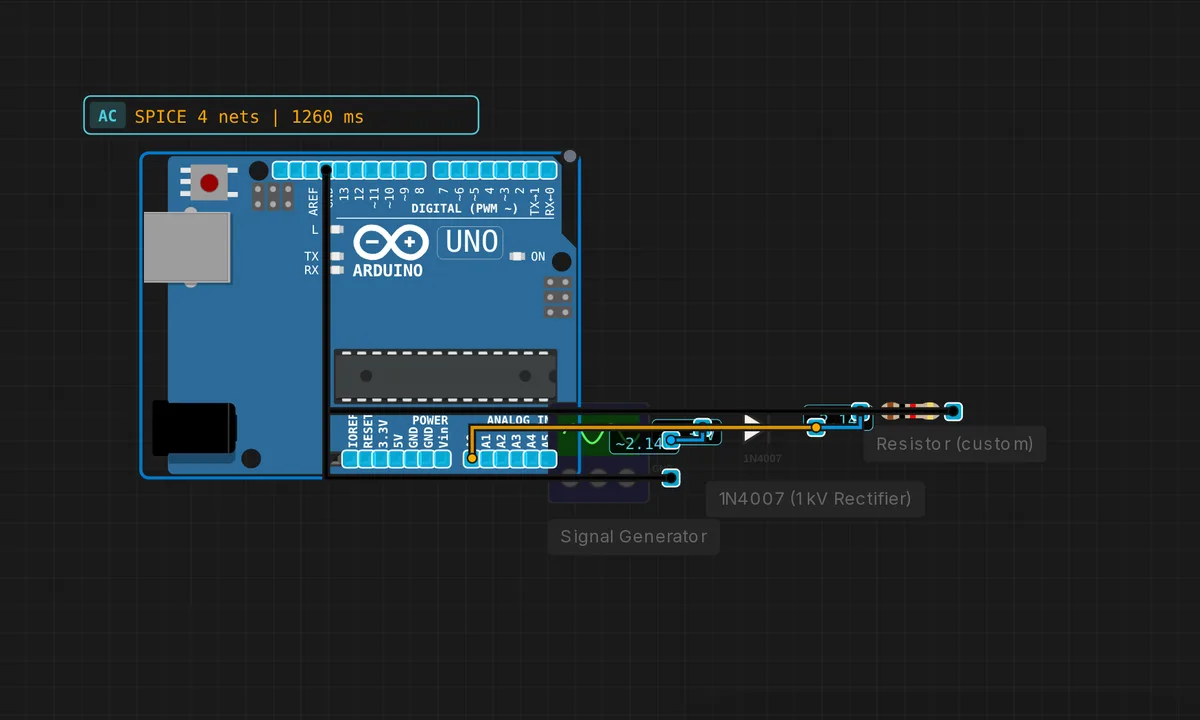Select the Arduino digital pin 7
Viewport: 1200px width, 720px height.
coord(443,170)
